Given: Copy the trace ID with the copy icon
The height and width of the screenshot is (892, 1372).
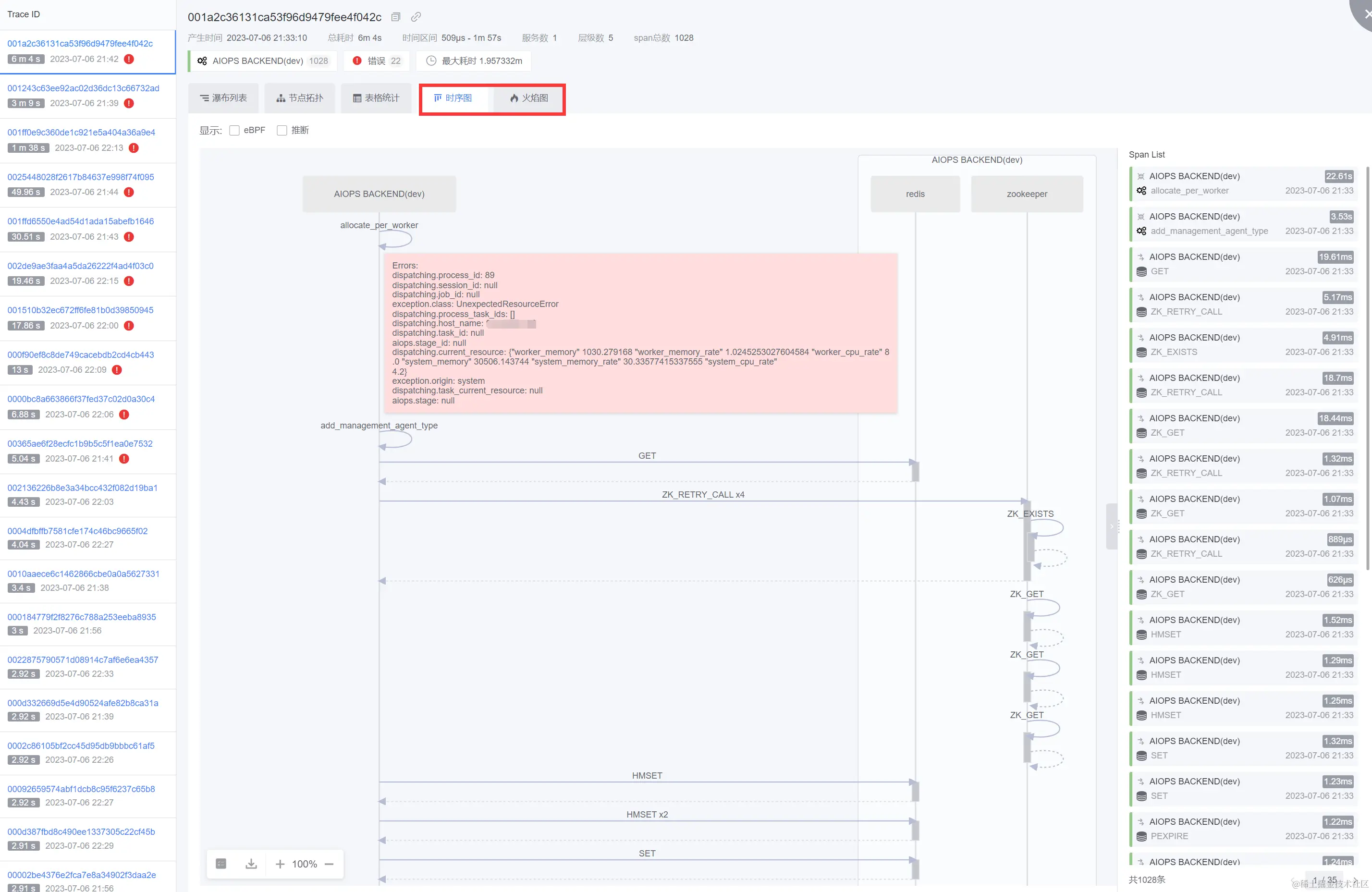Looking at the screenshot, I should pyautogui.click(x=395, y=17).
